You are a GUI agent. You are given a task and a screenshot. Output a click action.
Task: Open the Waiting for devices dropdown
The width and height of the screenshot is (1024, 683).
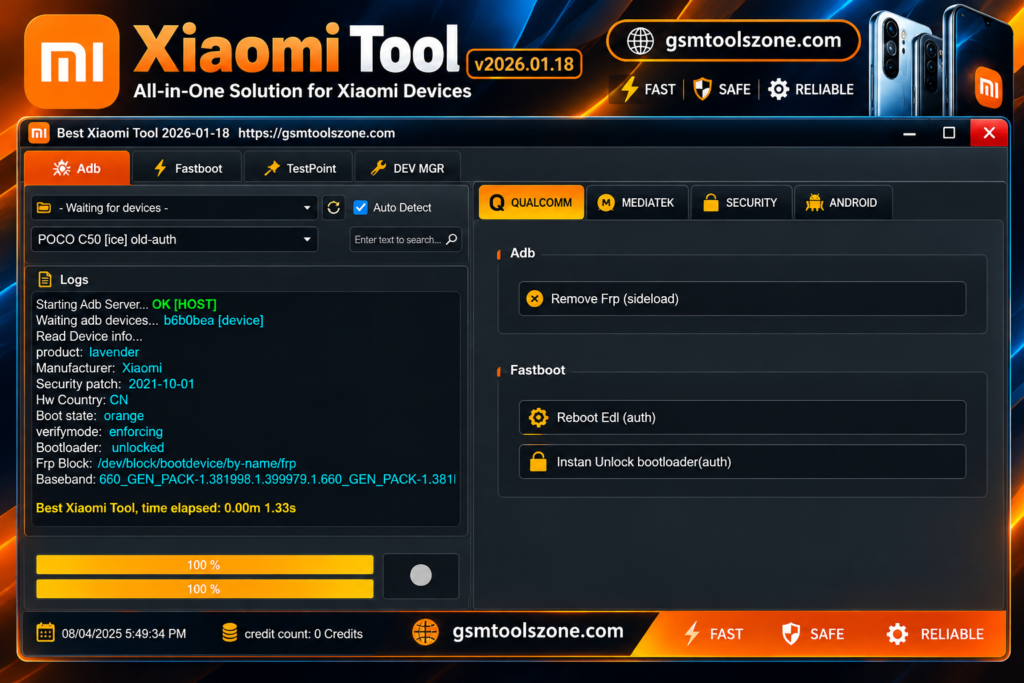click(174, 208)
